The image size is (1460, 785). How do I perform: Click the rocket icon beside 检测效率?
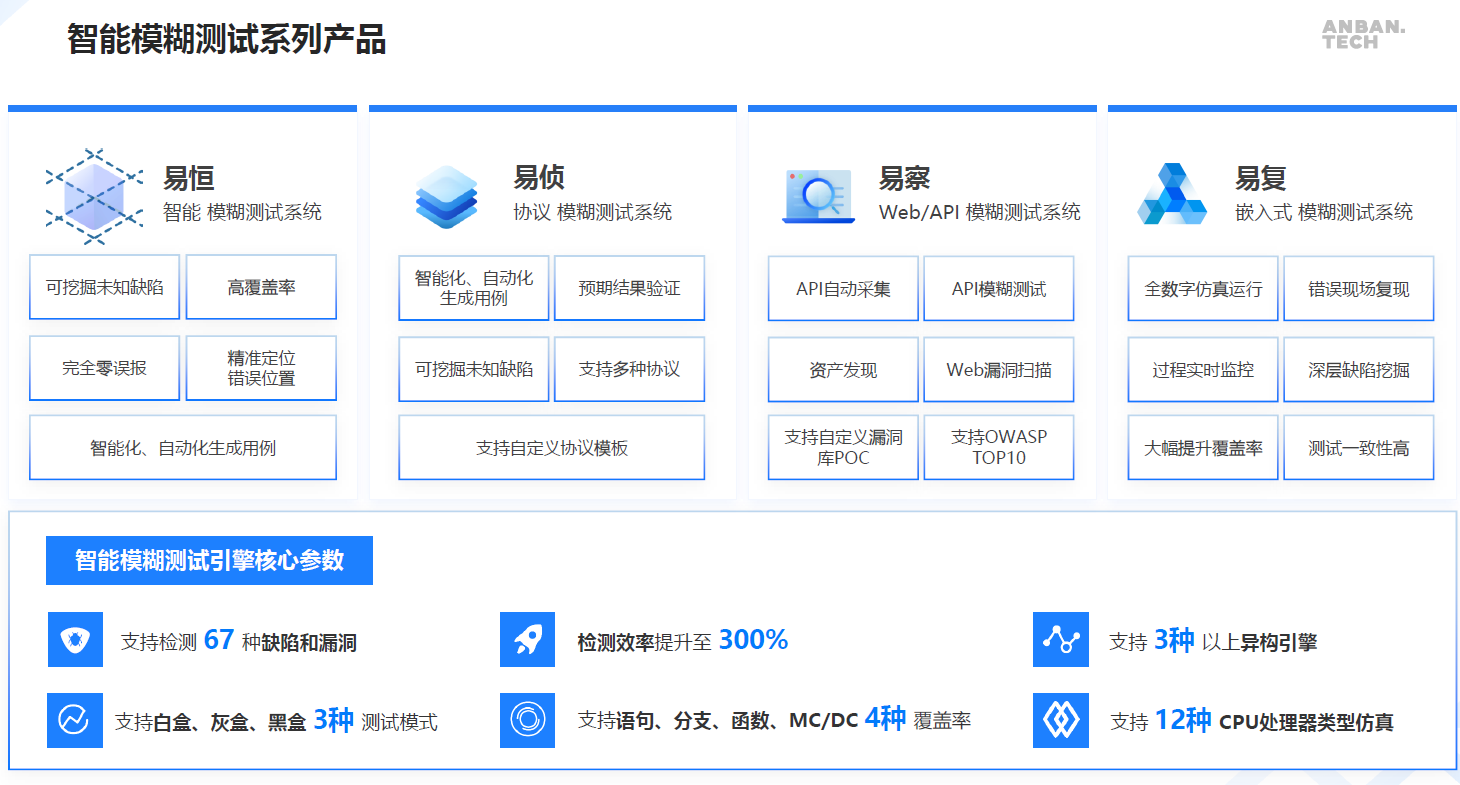(527, 639)
